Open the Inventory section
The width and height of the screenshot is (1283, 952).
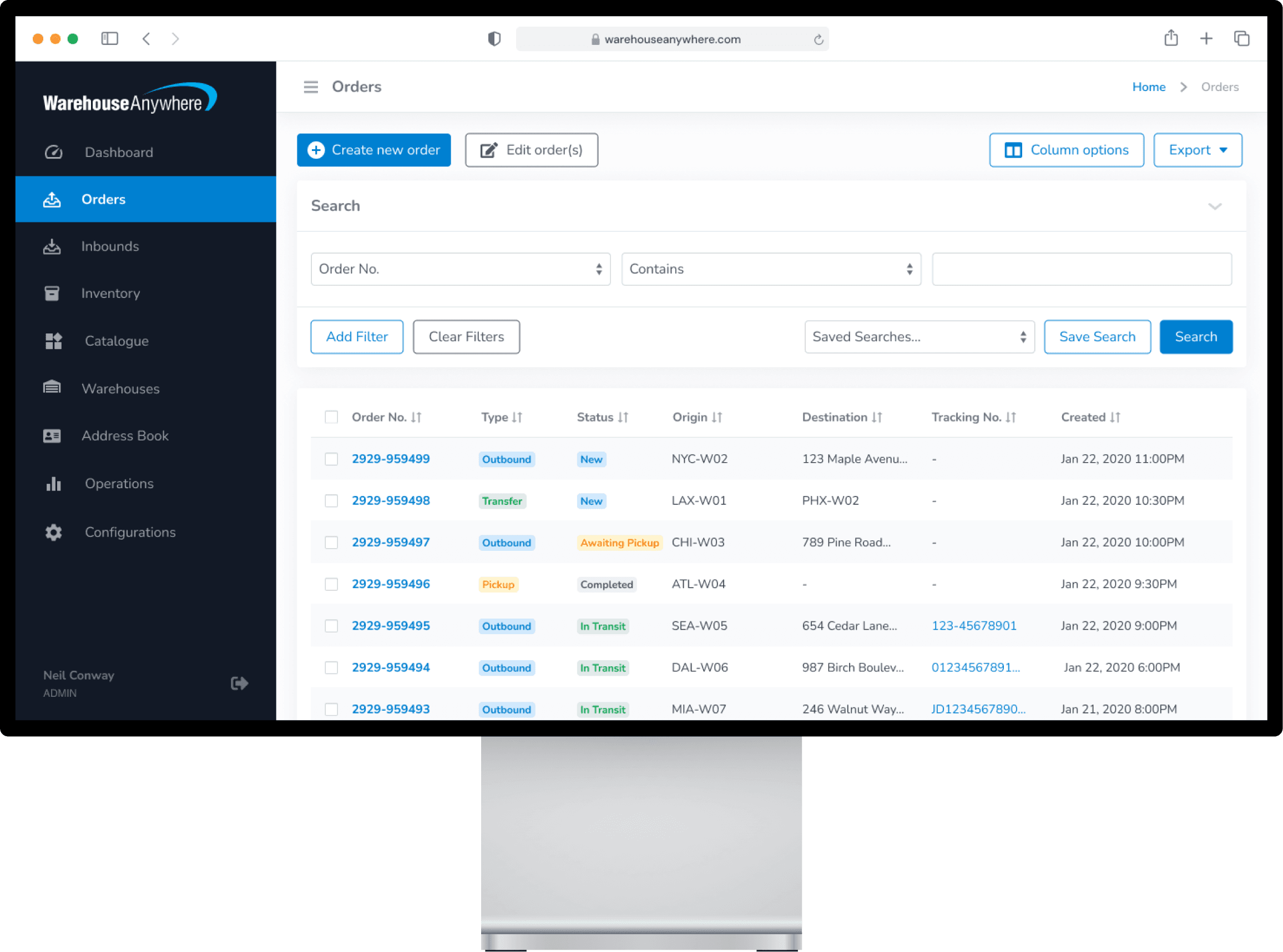(110, 293)
